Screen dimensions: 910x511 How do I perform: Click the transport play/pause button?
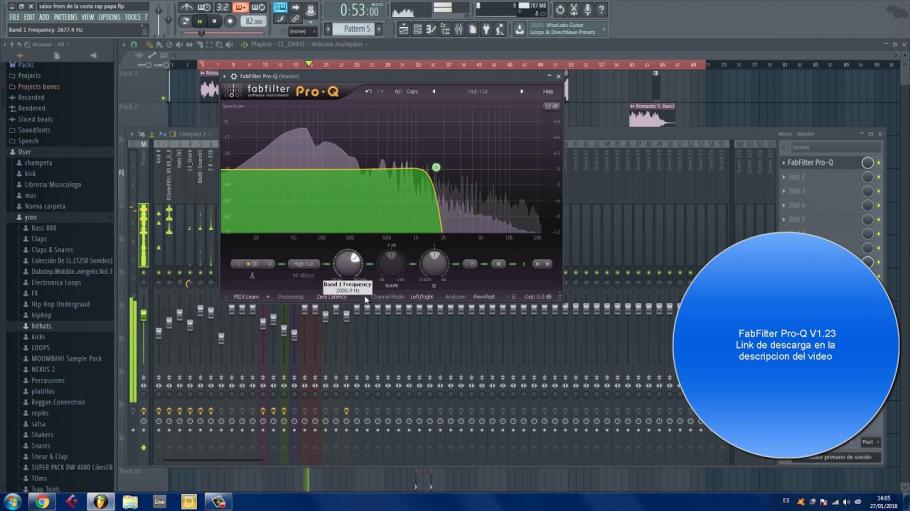(200, 21)
